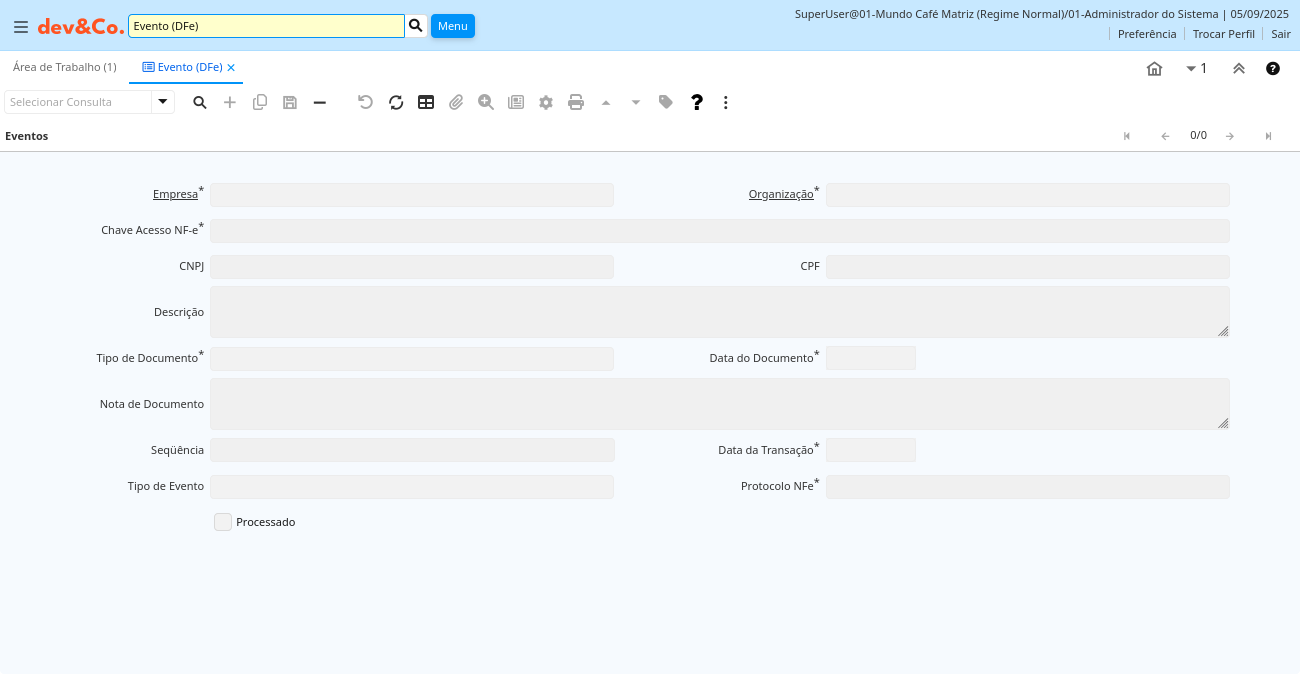The height and width of the screenshot is (674, 1300).
Task: Click the home icon at top right
Action: [x=1154, y=69]
